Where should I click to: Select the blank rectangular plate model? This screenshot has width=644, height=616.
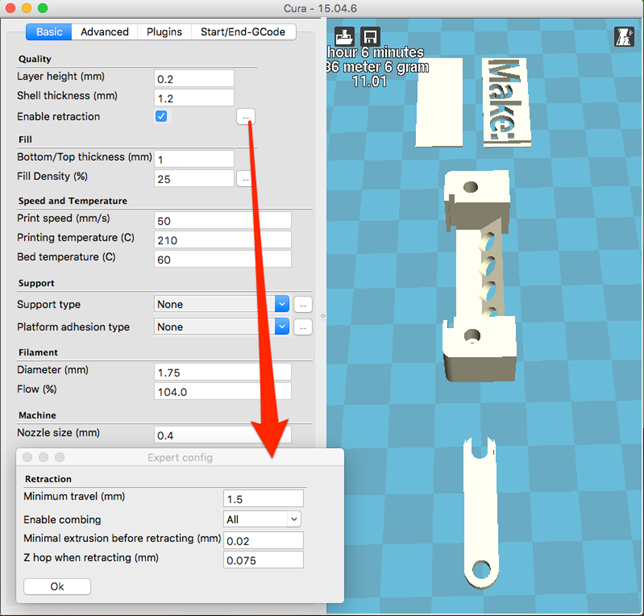[439, 102]
